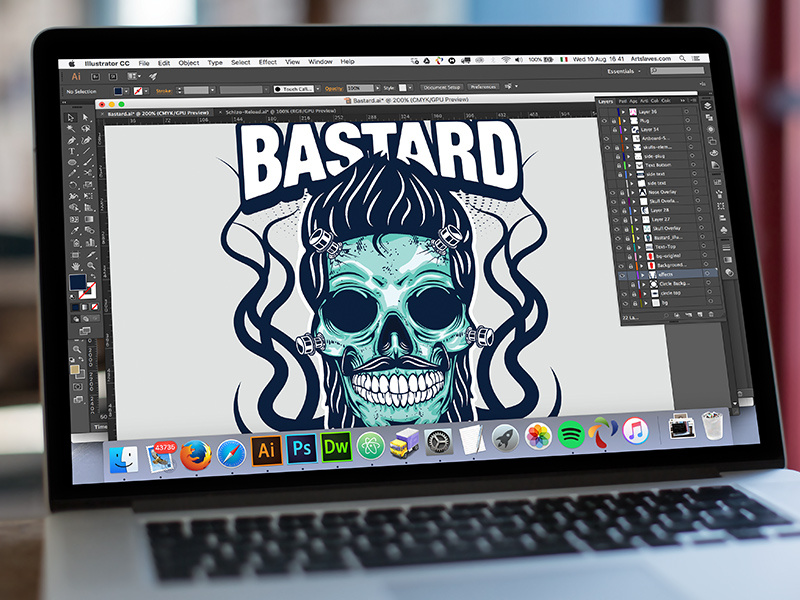Select the Type tool
Screen dimensions: 800x600
71,151
